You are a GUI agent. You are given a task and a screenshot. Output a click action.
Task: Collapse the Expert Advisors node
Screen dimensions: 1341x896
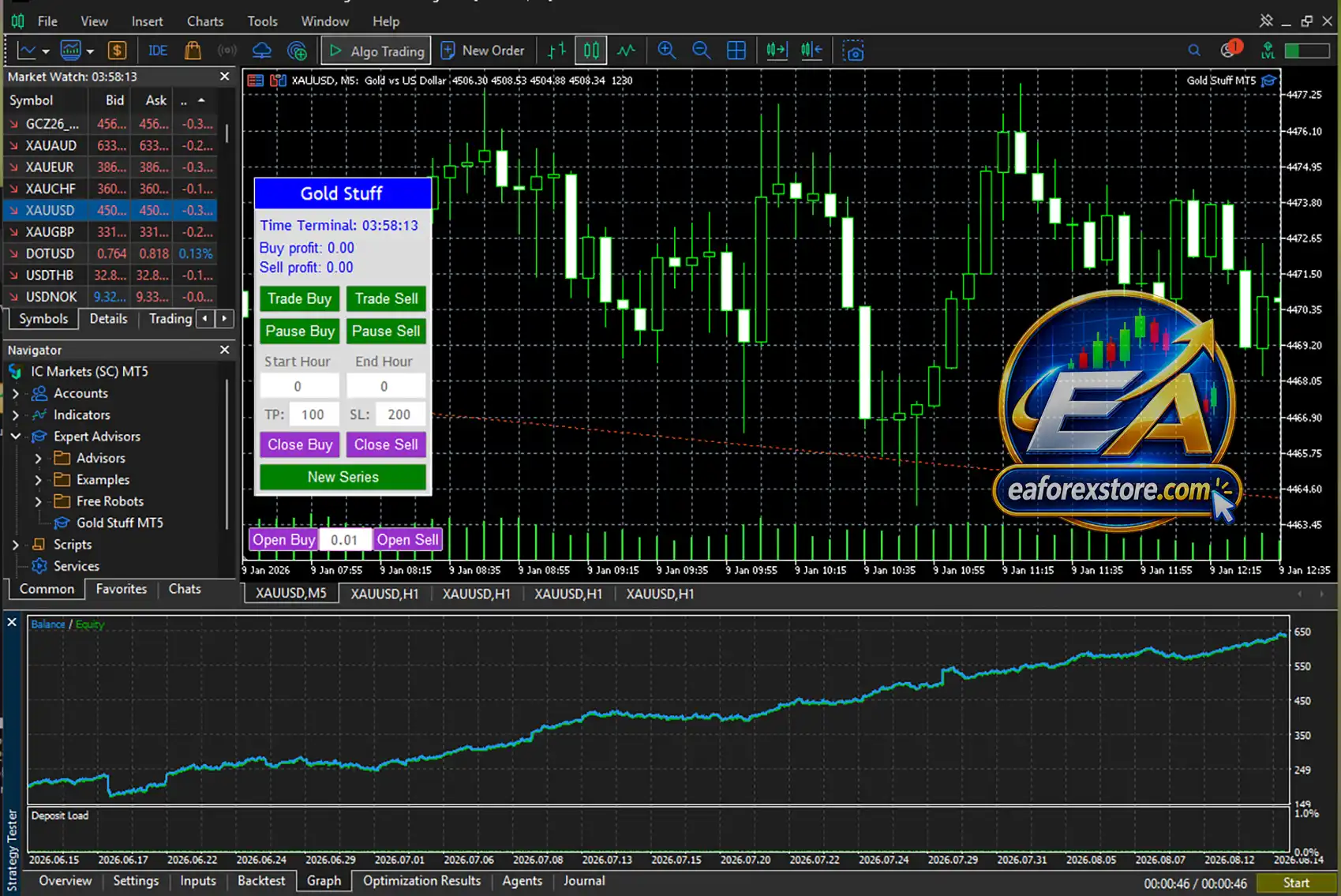15,436
